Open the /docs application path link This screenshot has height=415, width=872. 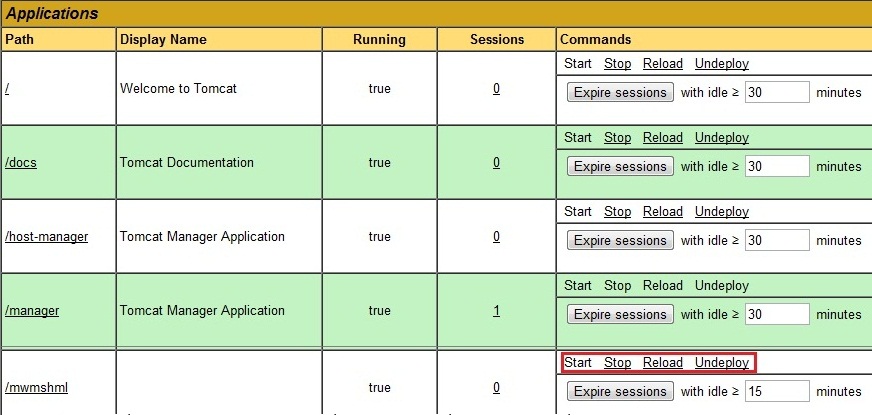click(21, 163)
